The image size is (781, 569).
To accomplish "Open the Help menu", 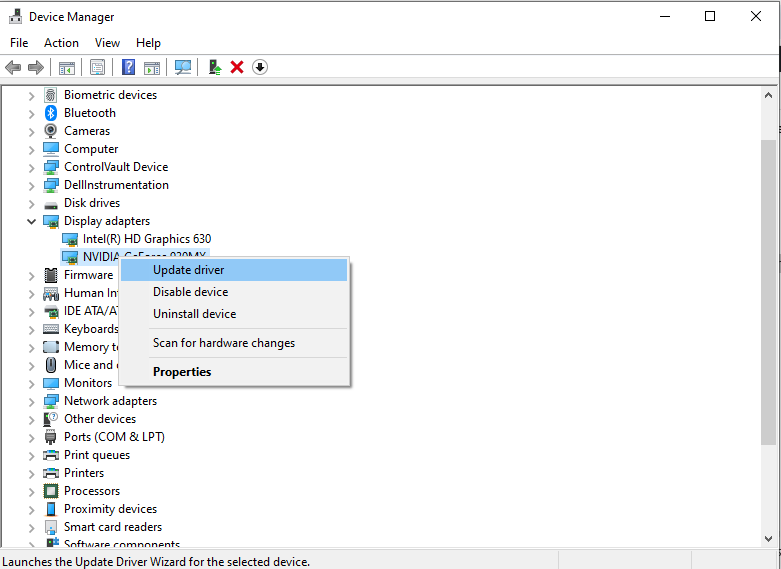I will tap(148, 43).
